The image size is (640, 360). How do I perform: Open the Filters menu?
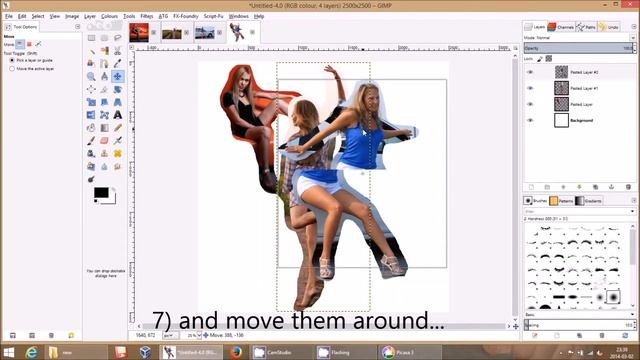coord(147,16)
